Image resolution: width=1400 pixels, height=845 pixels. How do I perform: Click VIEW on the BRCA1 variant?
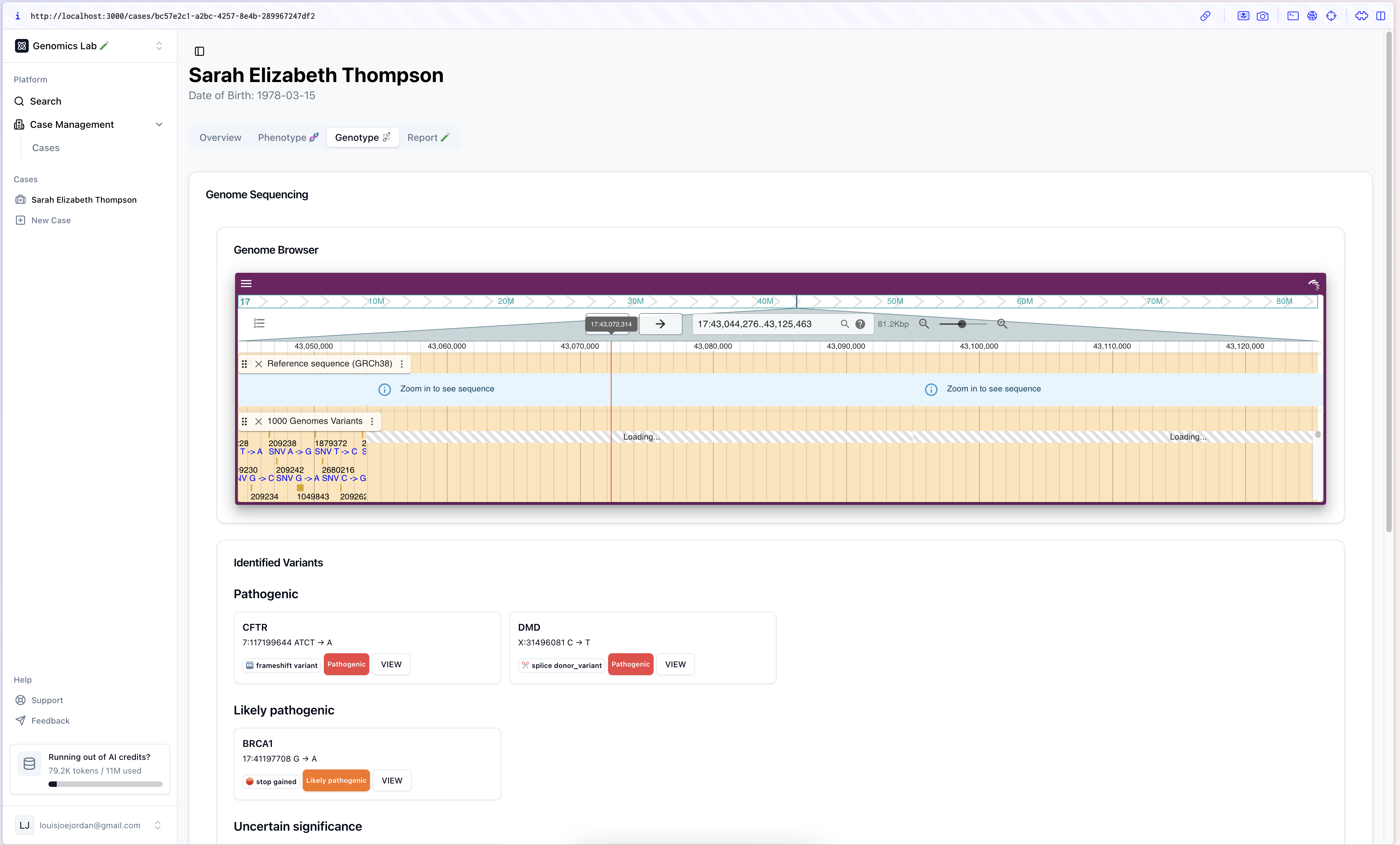[392, 780]
